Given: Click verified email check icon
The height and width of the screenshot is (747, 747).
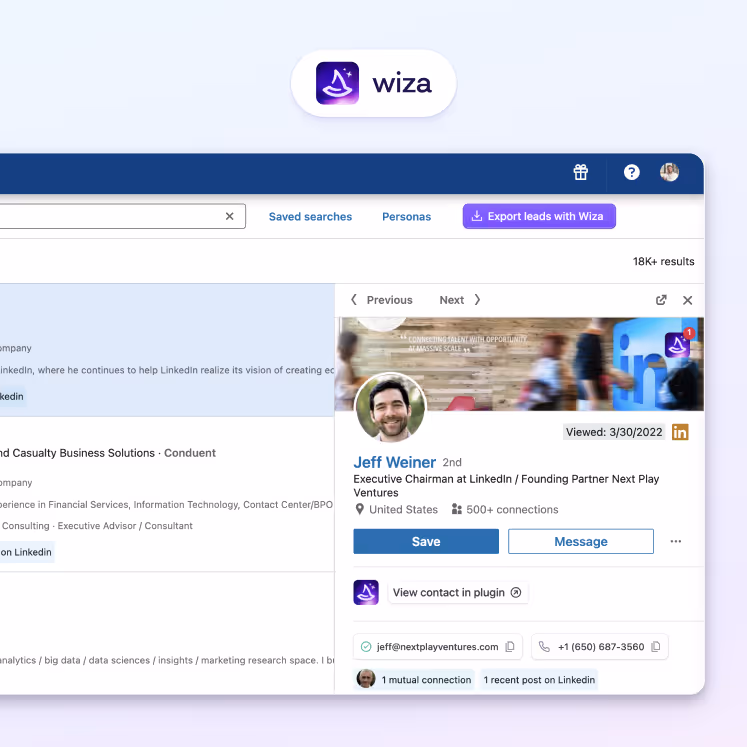Looking at the screenshot, I should click(x=366, y=646).
